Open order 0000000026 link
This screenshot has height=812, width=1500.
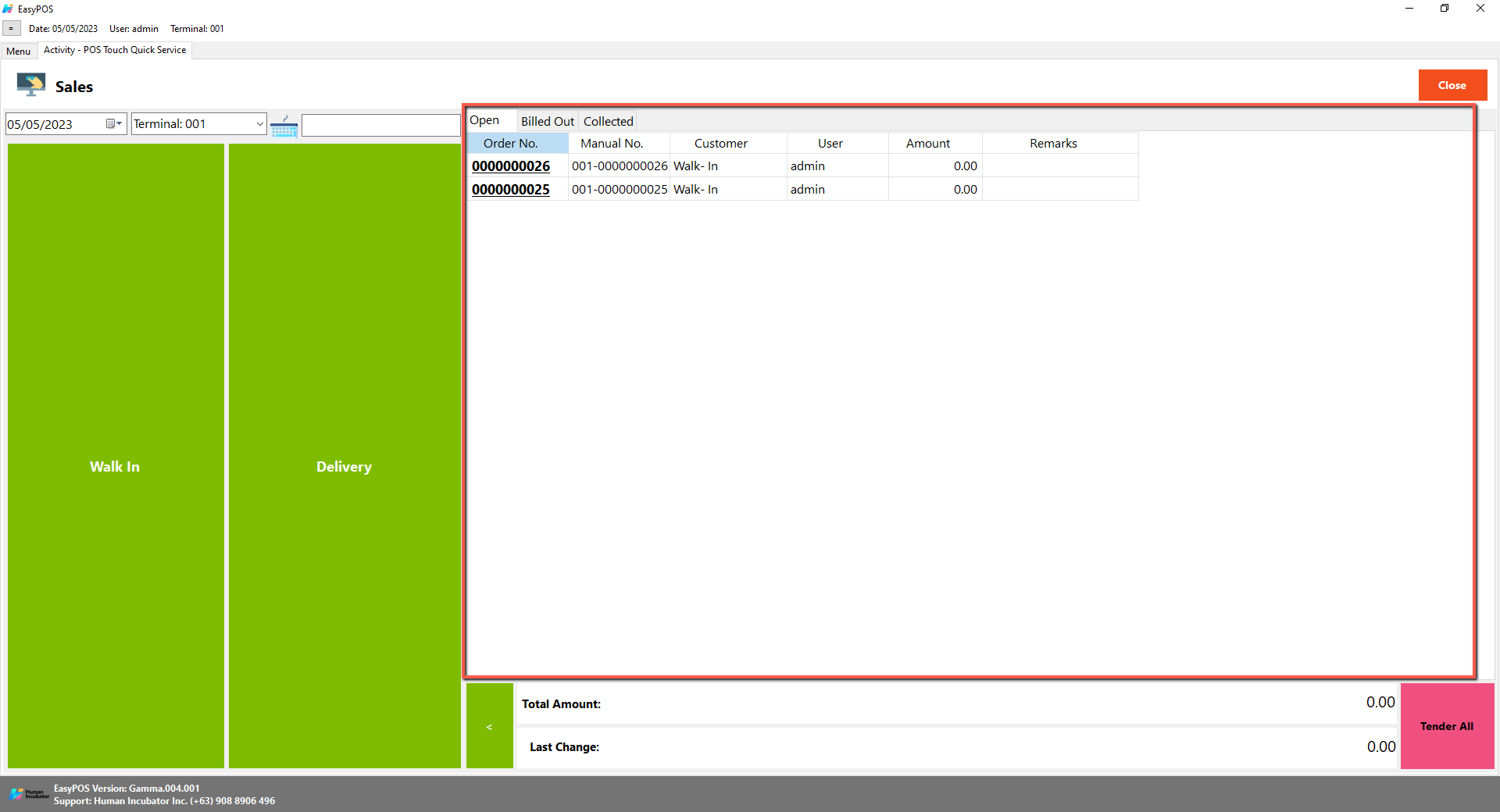tap(511, 166)
